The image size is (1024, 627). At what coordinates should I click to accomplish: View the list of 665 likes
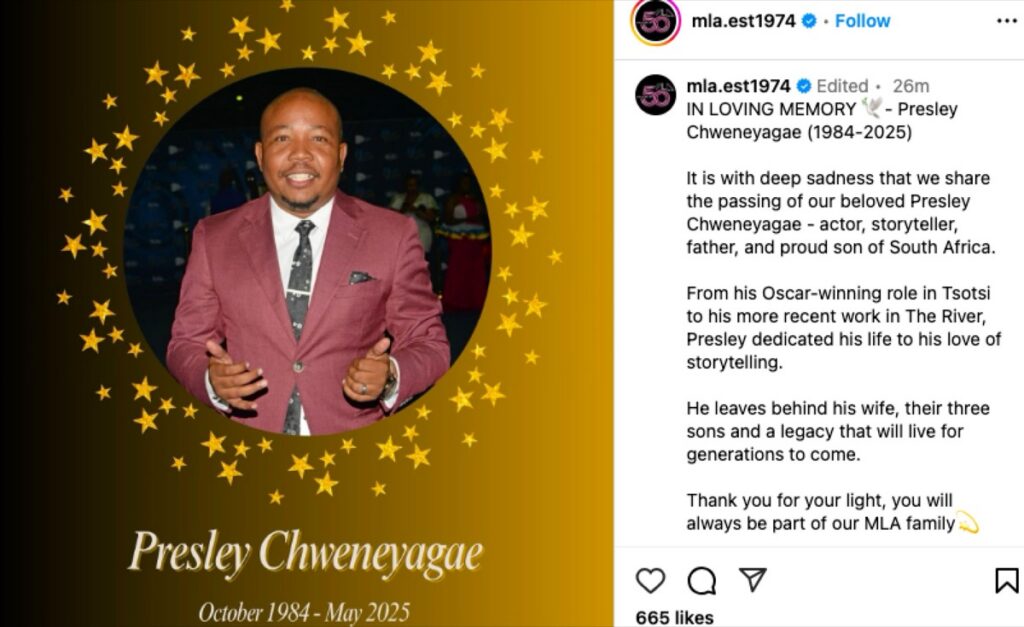674,617
